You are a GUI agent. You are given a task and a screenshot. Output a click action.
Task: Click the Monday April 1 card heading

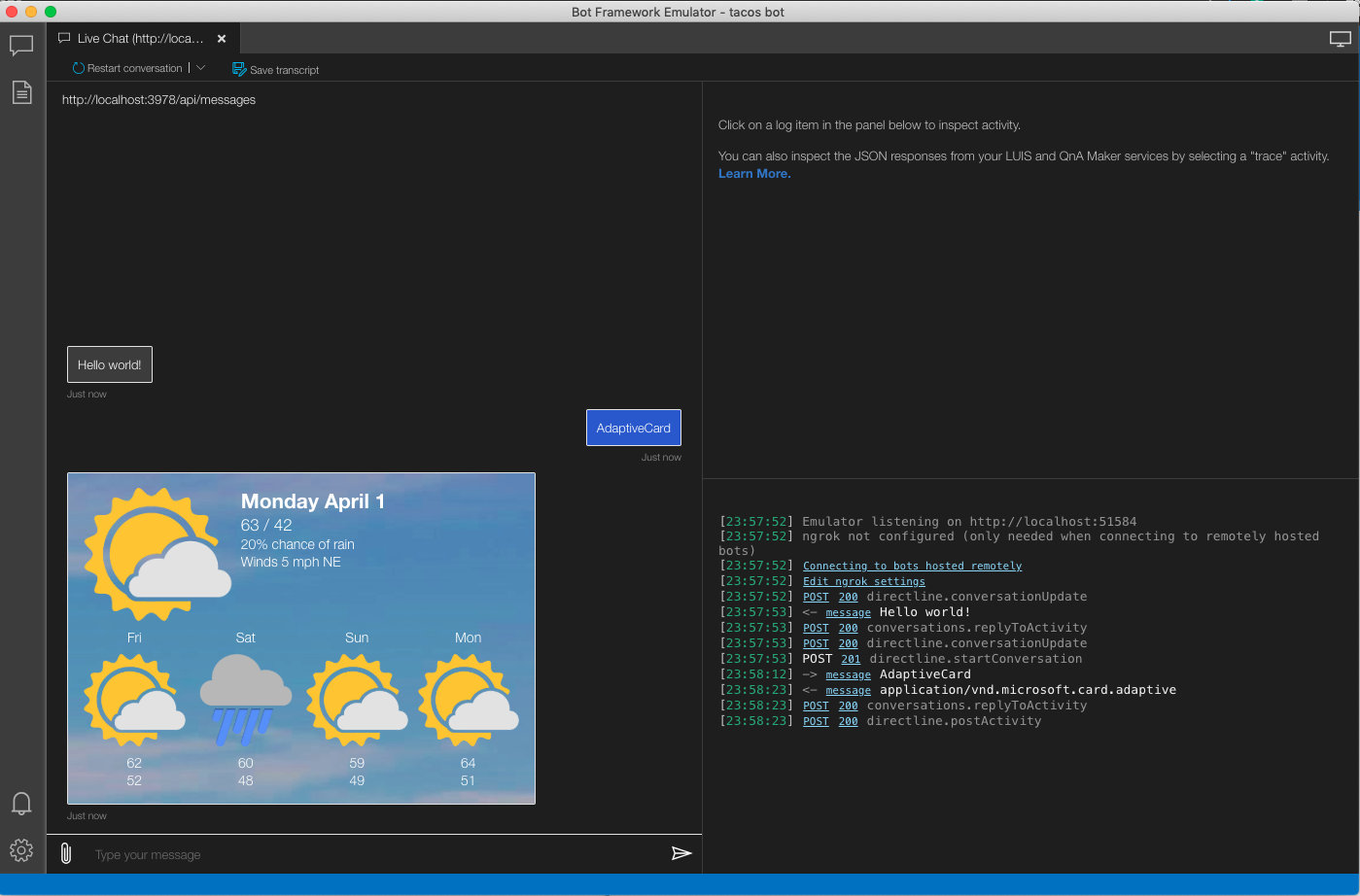(313, 501)
